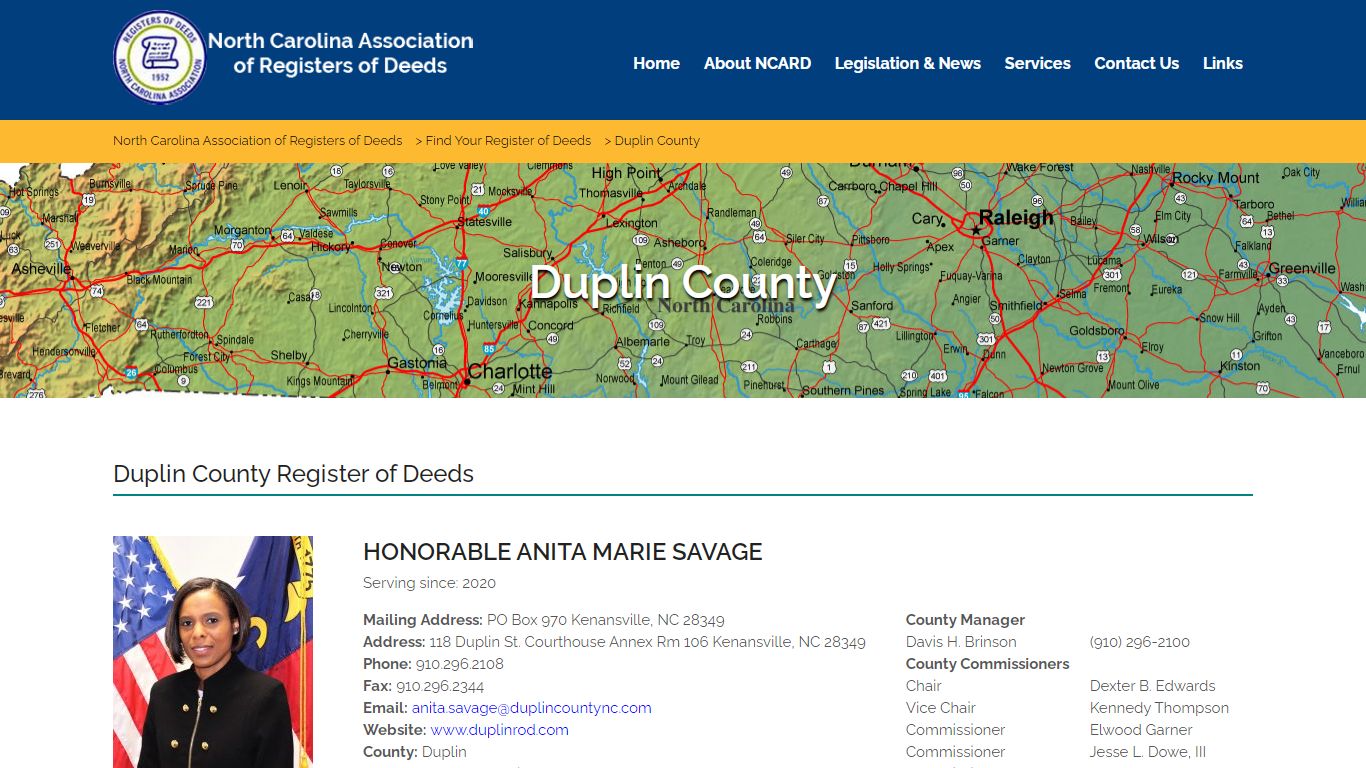Click Charlotte on the banner map

(x=510, y=372)
